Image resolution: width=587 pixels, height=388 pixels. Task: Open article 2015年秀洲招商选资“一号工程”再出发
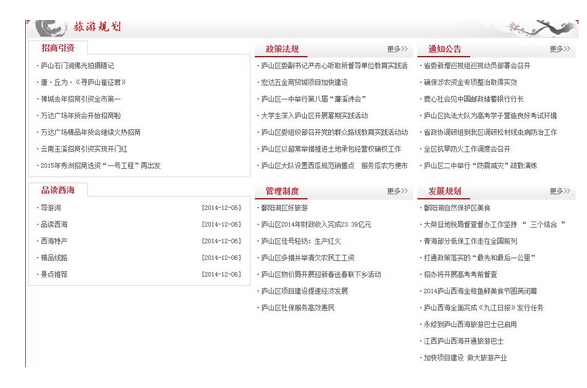coord(101,166)
